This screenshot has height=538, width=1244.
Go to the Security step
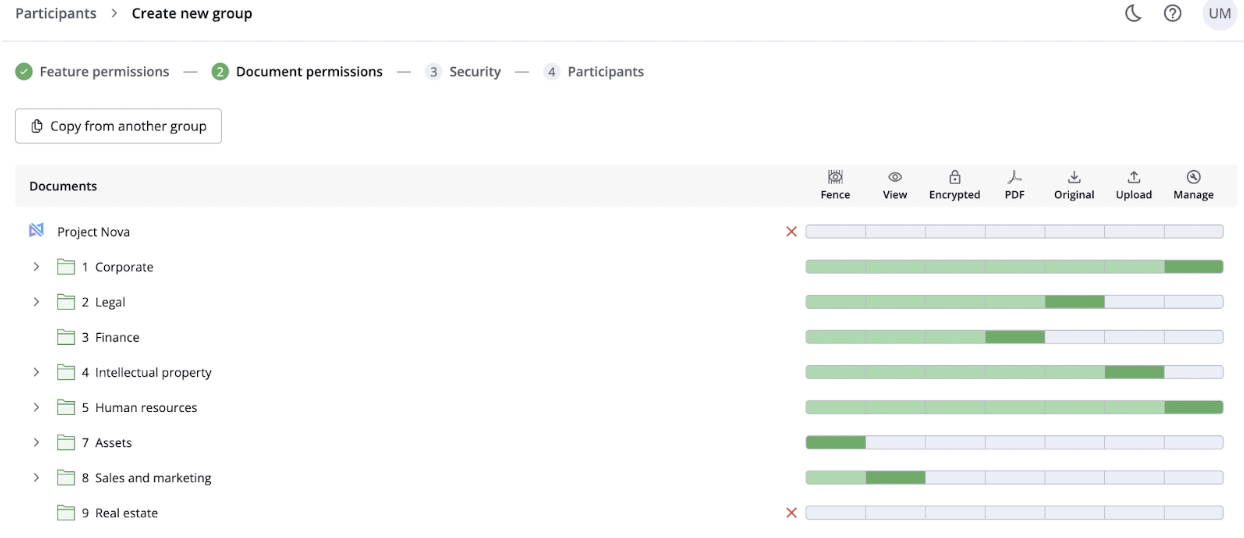pos(463,72)
